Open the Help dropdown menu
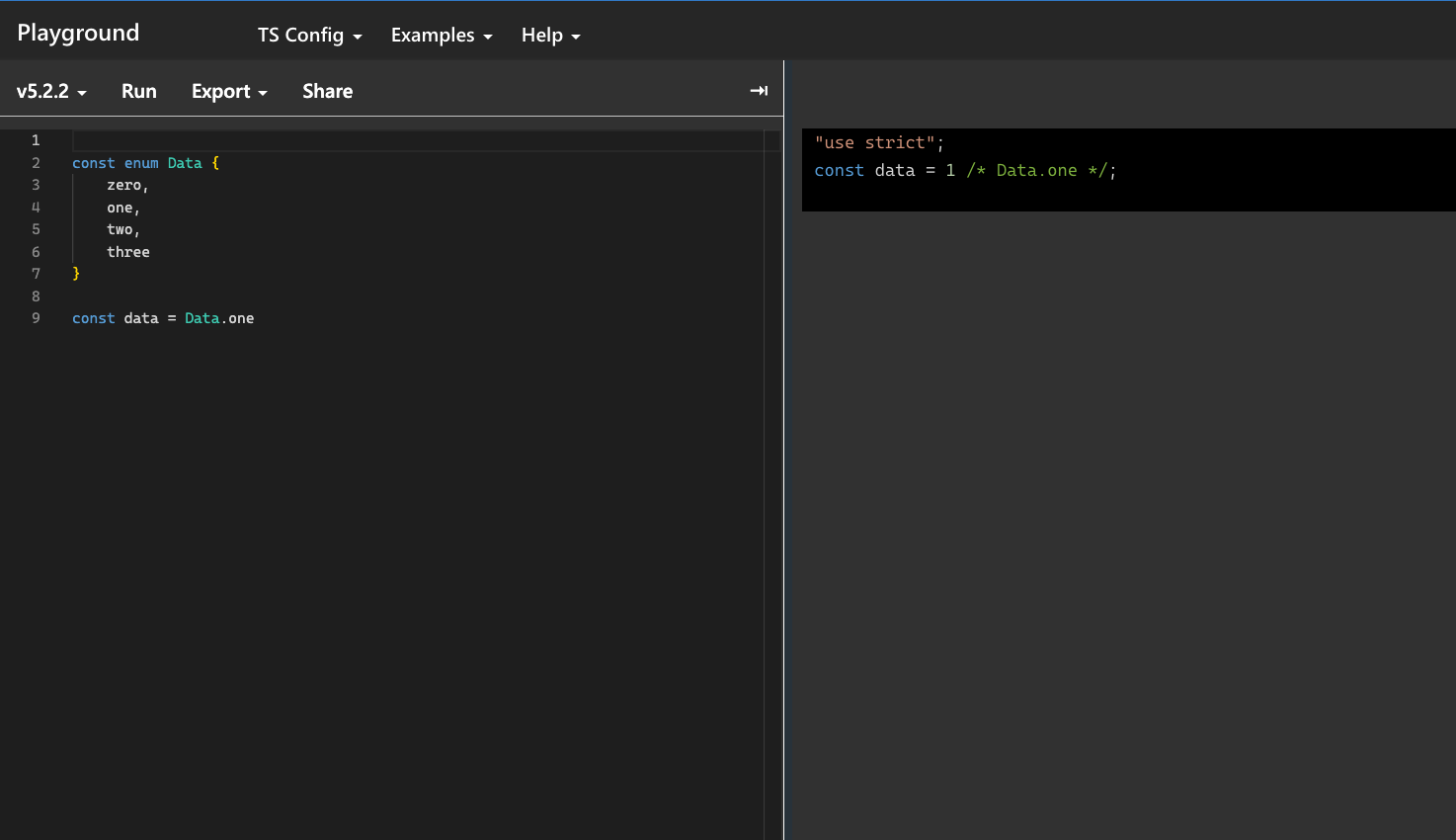The height and width of the screenshot is (840, 1456). (550, 35)
